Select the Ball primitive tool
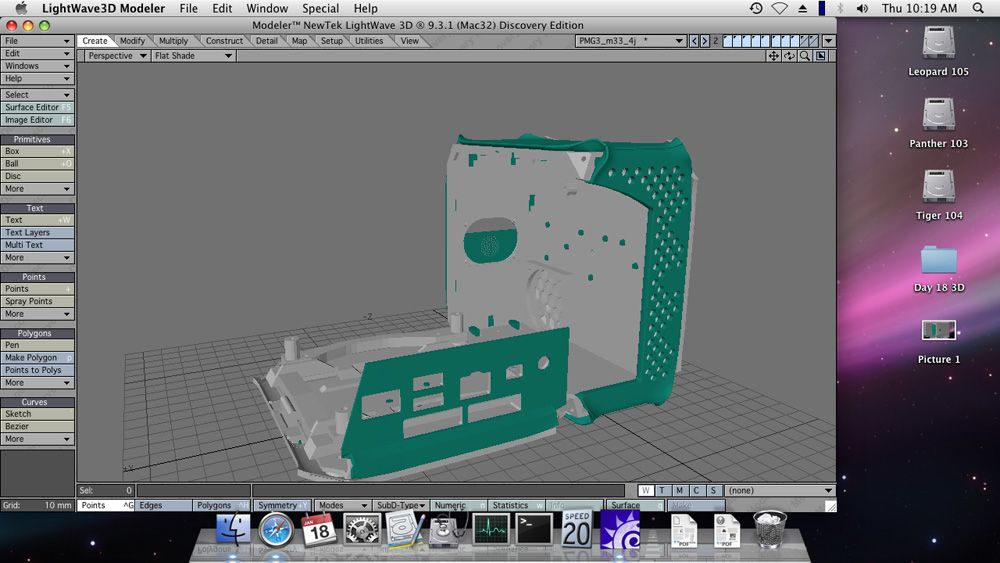This screenshot has height=563, width=1000. [37, 164]
